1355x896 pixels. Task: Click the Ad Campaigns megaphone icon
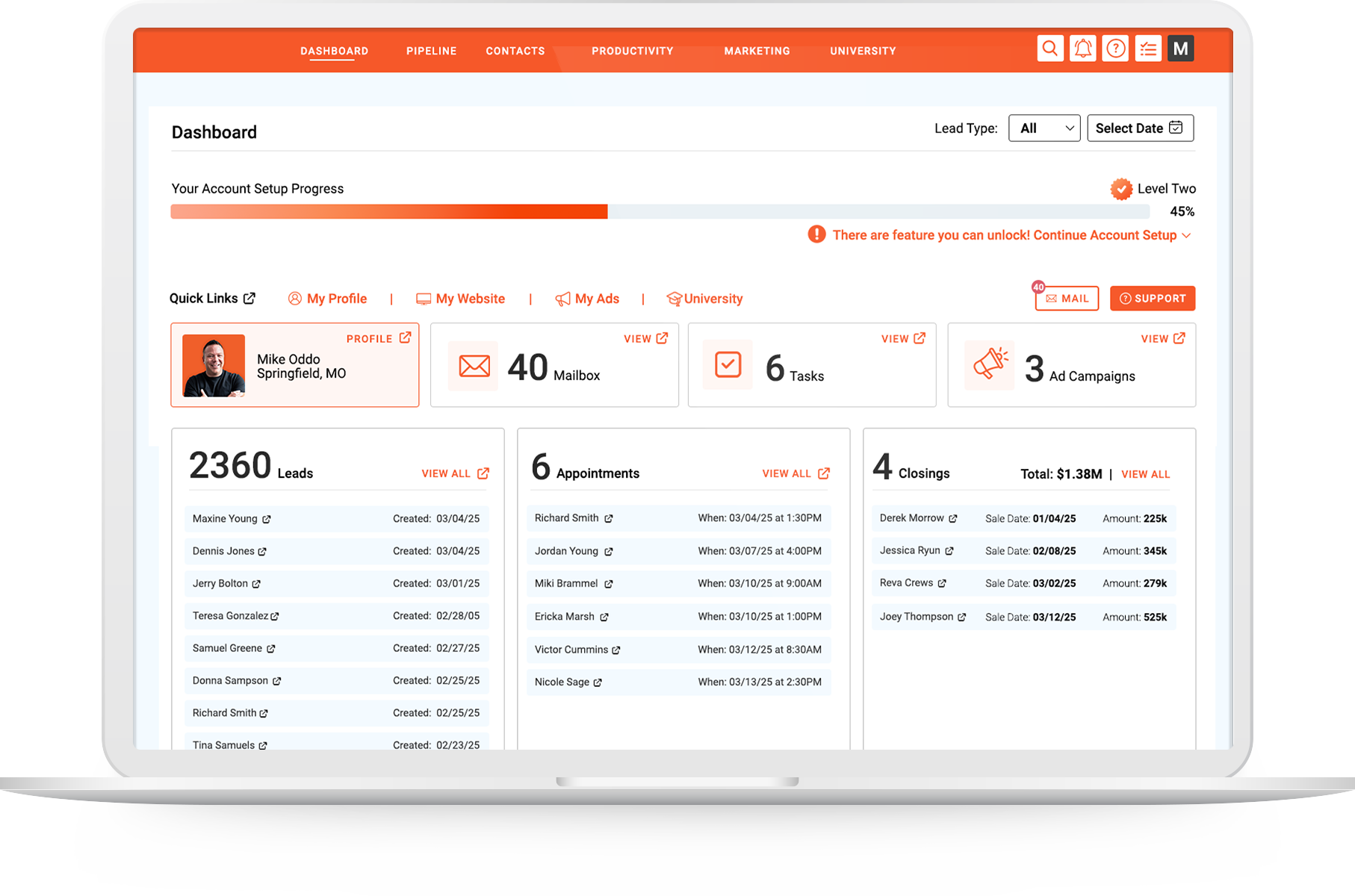(x=990, y=365)
